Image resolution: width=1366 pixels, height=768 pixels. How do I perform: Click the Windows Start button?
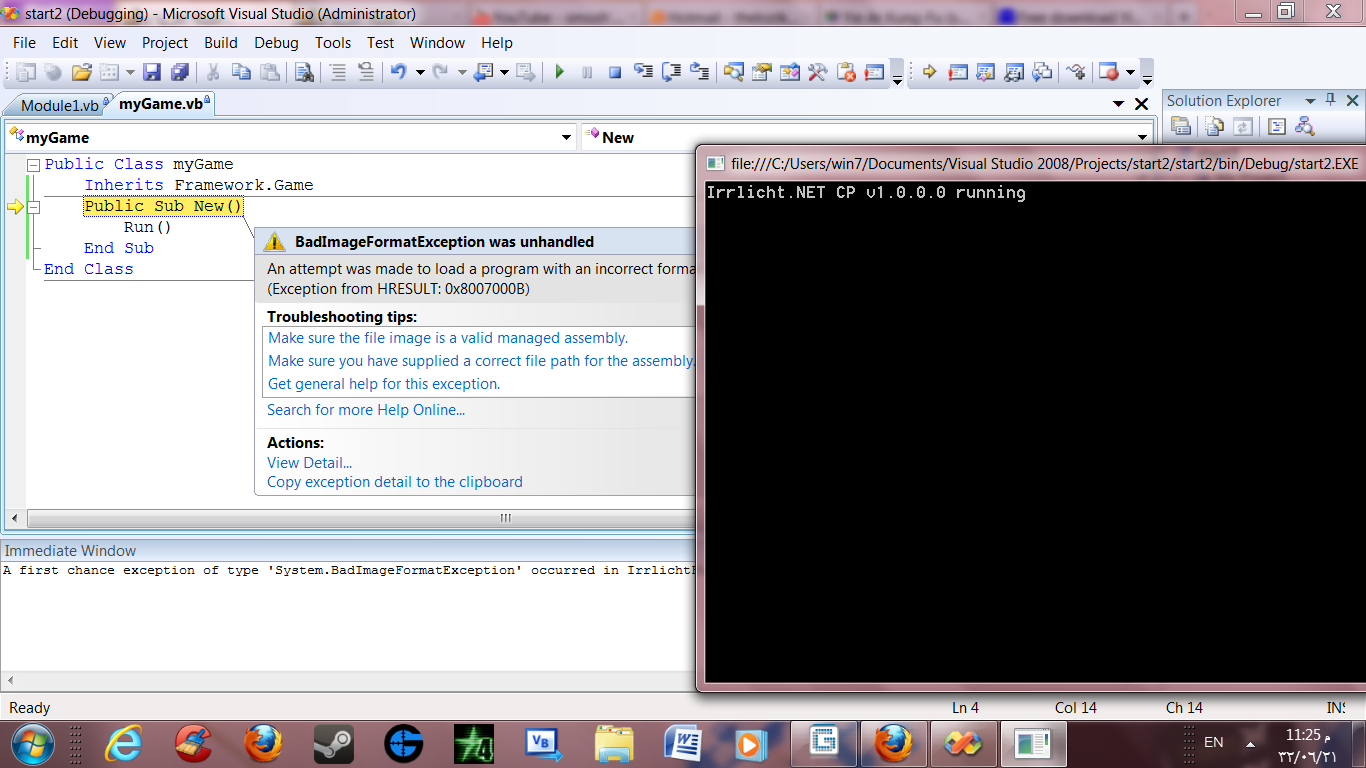[31, 744]
